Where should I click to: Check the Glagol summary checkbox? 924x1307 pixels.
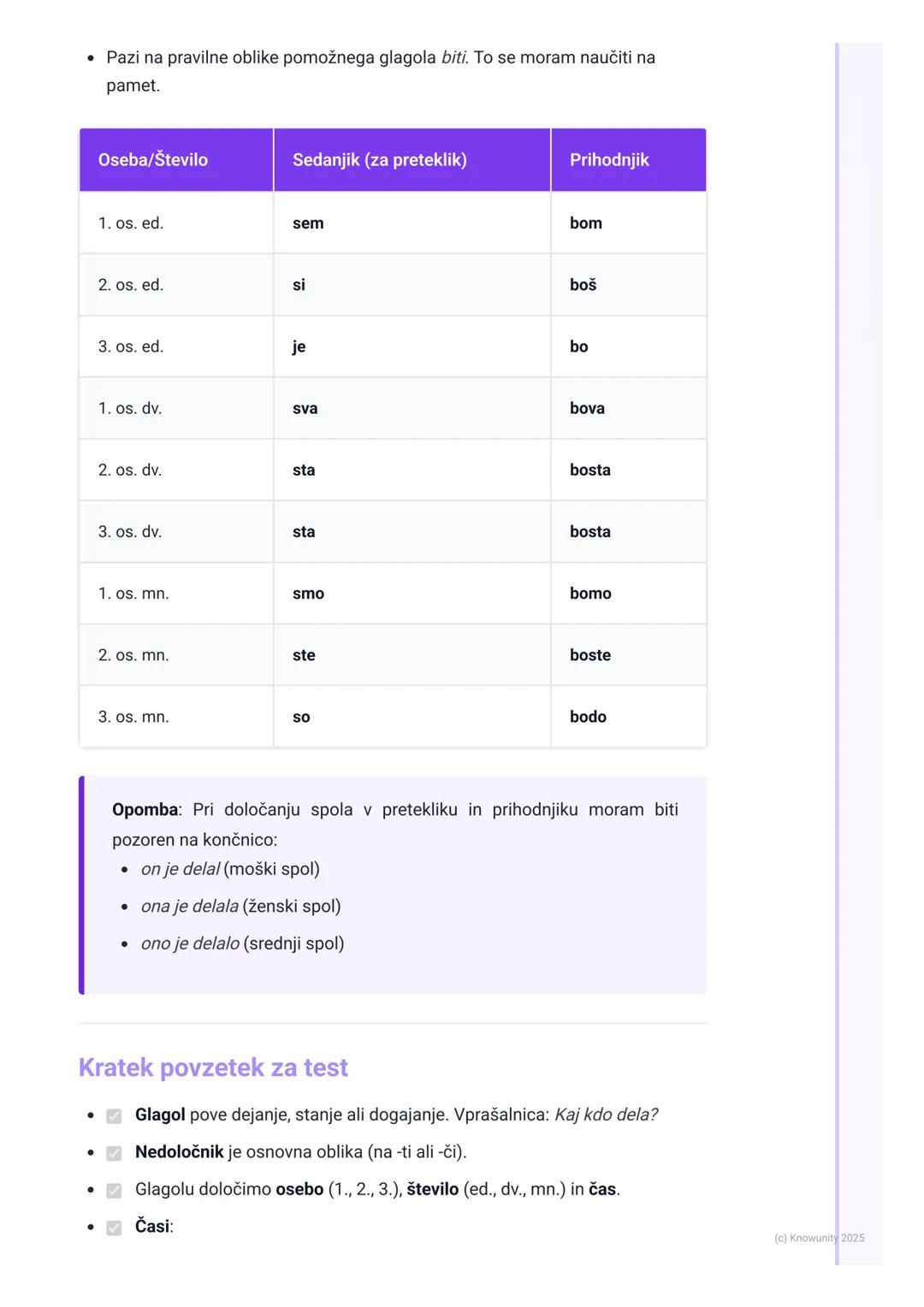pyautogui.click(x=114, y=1115)
